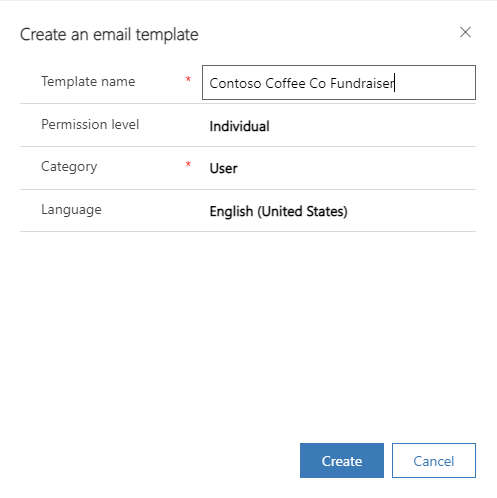Close the Create an email template dialog

[x=465, y=32]
